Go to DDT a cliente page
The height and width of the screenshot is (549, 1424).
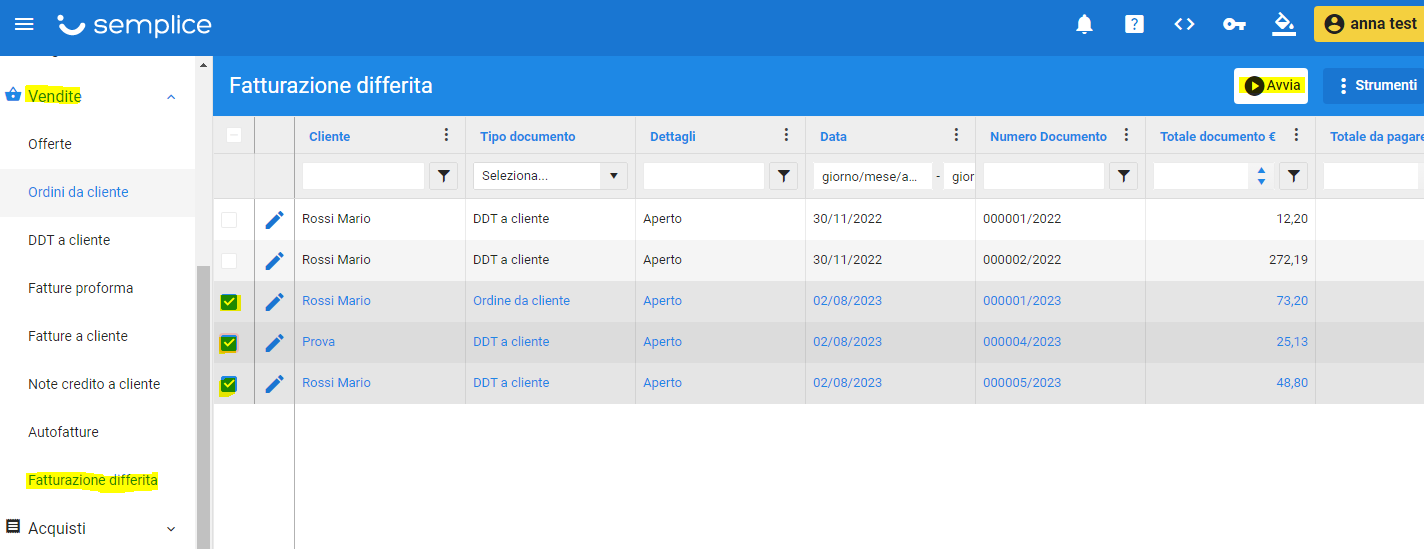[69, 240]
